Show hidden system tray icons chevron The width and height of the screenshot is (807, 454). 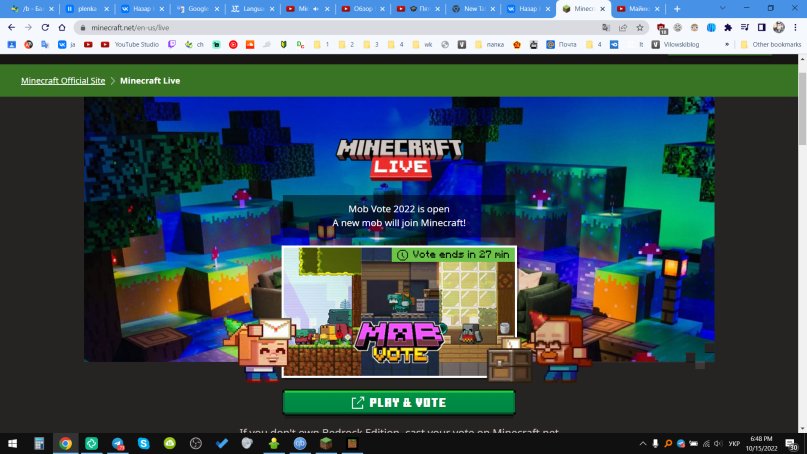click(x=642, y=443)
